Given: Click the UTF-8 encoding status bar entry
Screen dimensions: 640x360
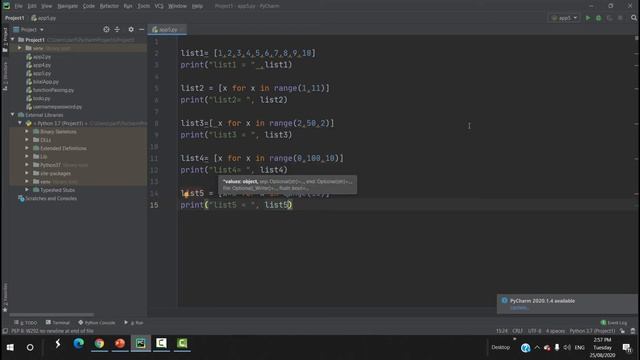Looking at the screenshot, I should (x=534, y=331).
